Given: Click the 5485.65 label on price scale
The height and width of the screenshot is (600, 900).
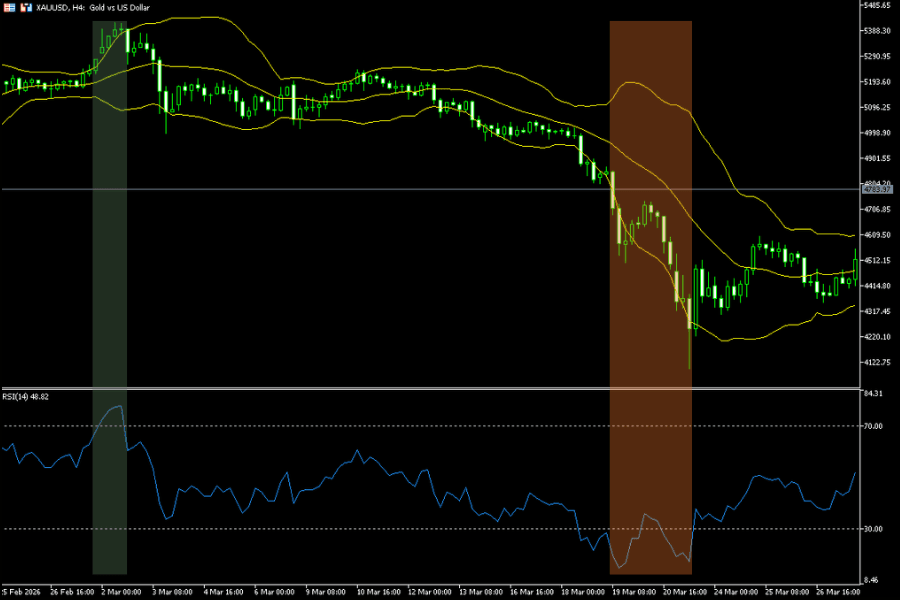Looking at the screenshot, I should pos(877,6).
